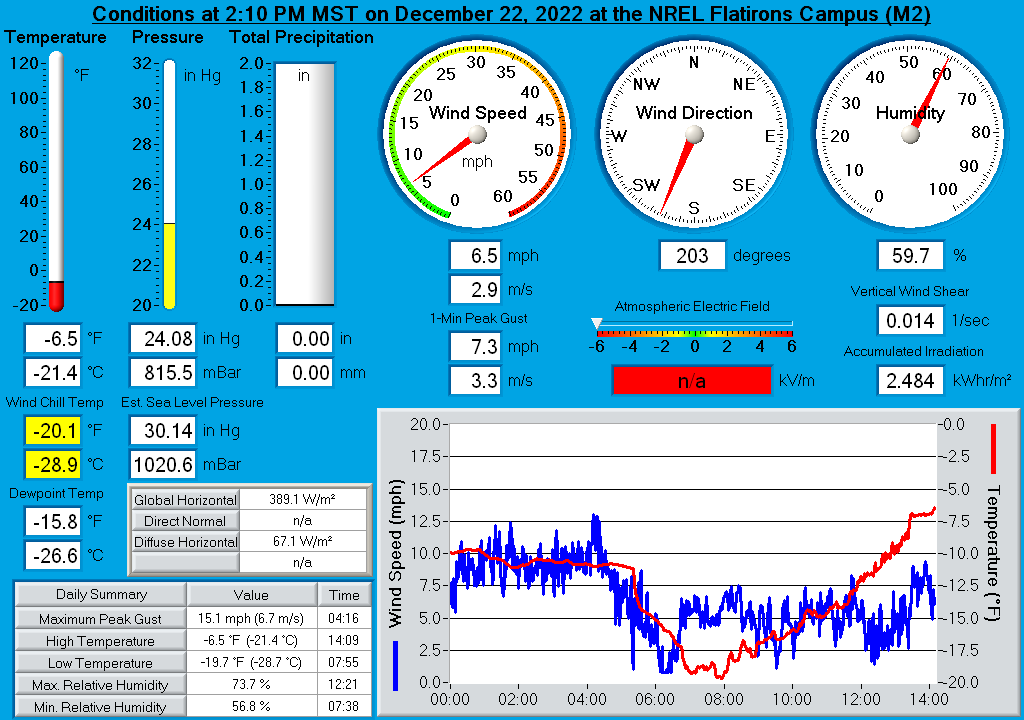The image size is (1024, 720).
Task: Click the Wind Speed gauge dial
Action: click(477, 134)
